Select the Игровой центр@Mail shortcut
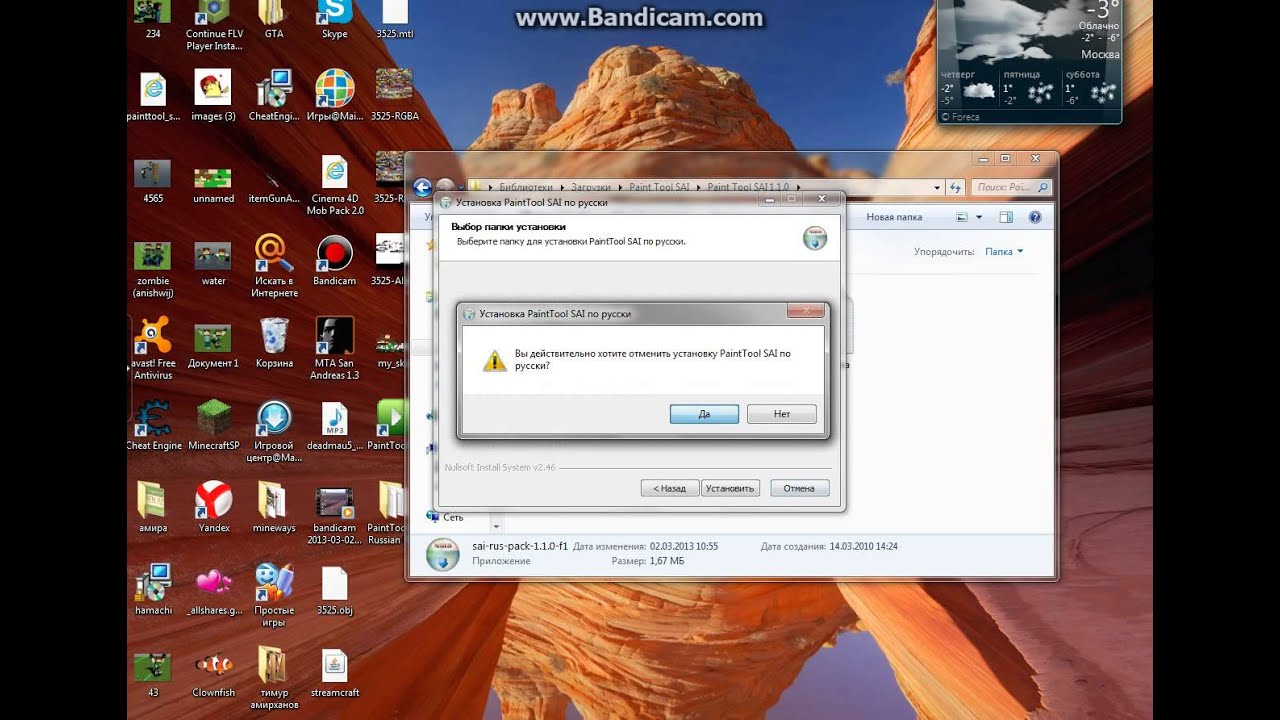The width and height of the screenshot is (1280, 720). (x=274, y=431)
